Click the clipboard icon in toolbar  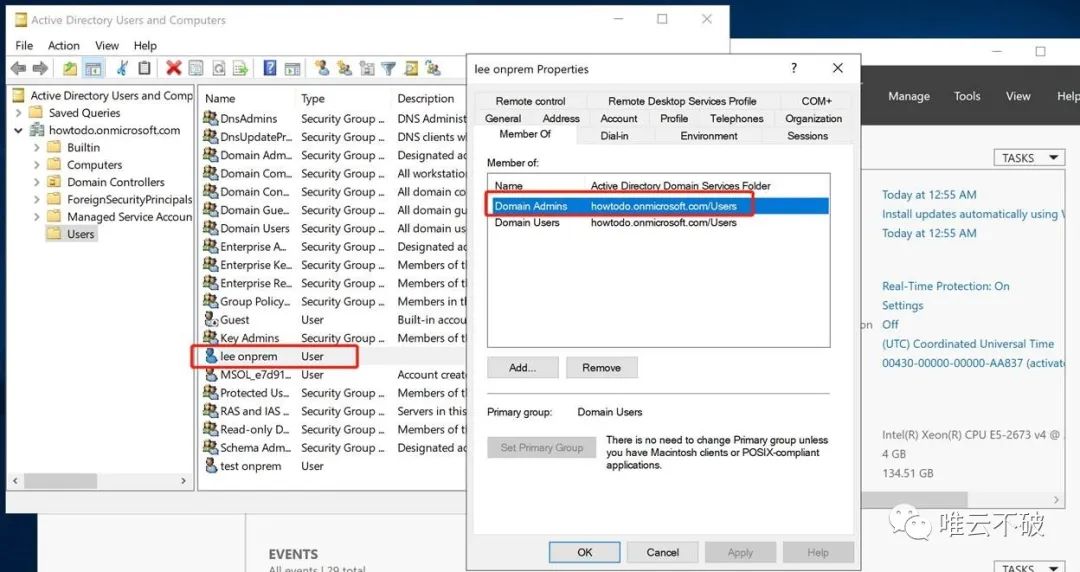[x=144, y=68]
